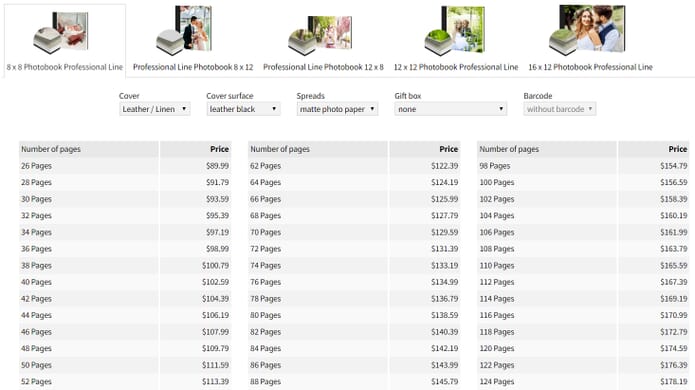The height and width of the screenshot is (390, 695).
Task: Open the 12 x 12 Photobook Professional Line tab
Action: (456, 67)
